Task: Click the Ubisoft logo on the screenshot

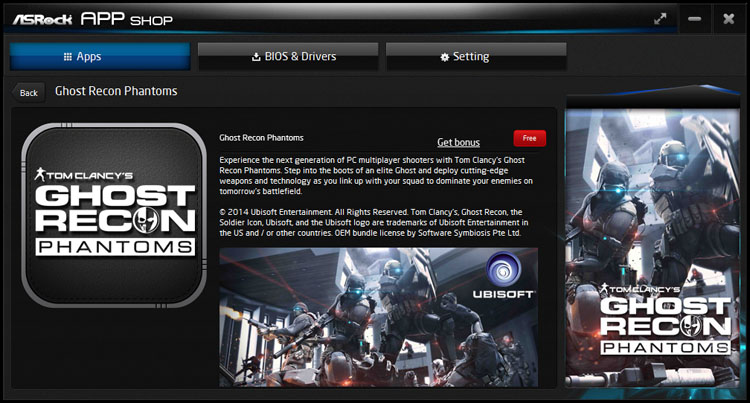Action: [x=502, y=277]
